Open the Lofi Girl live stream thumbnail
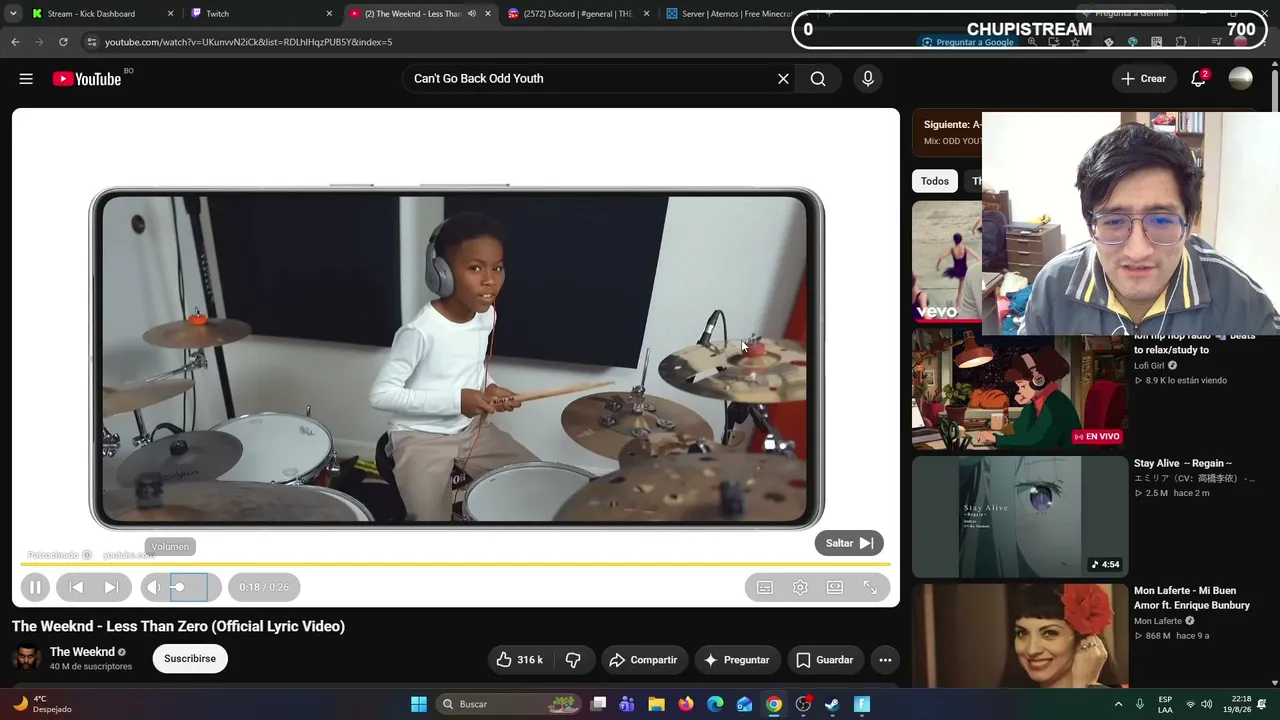 (1019, 390)
